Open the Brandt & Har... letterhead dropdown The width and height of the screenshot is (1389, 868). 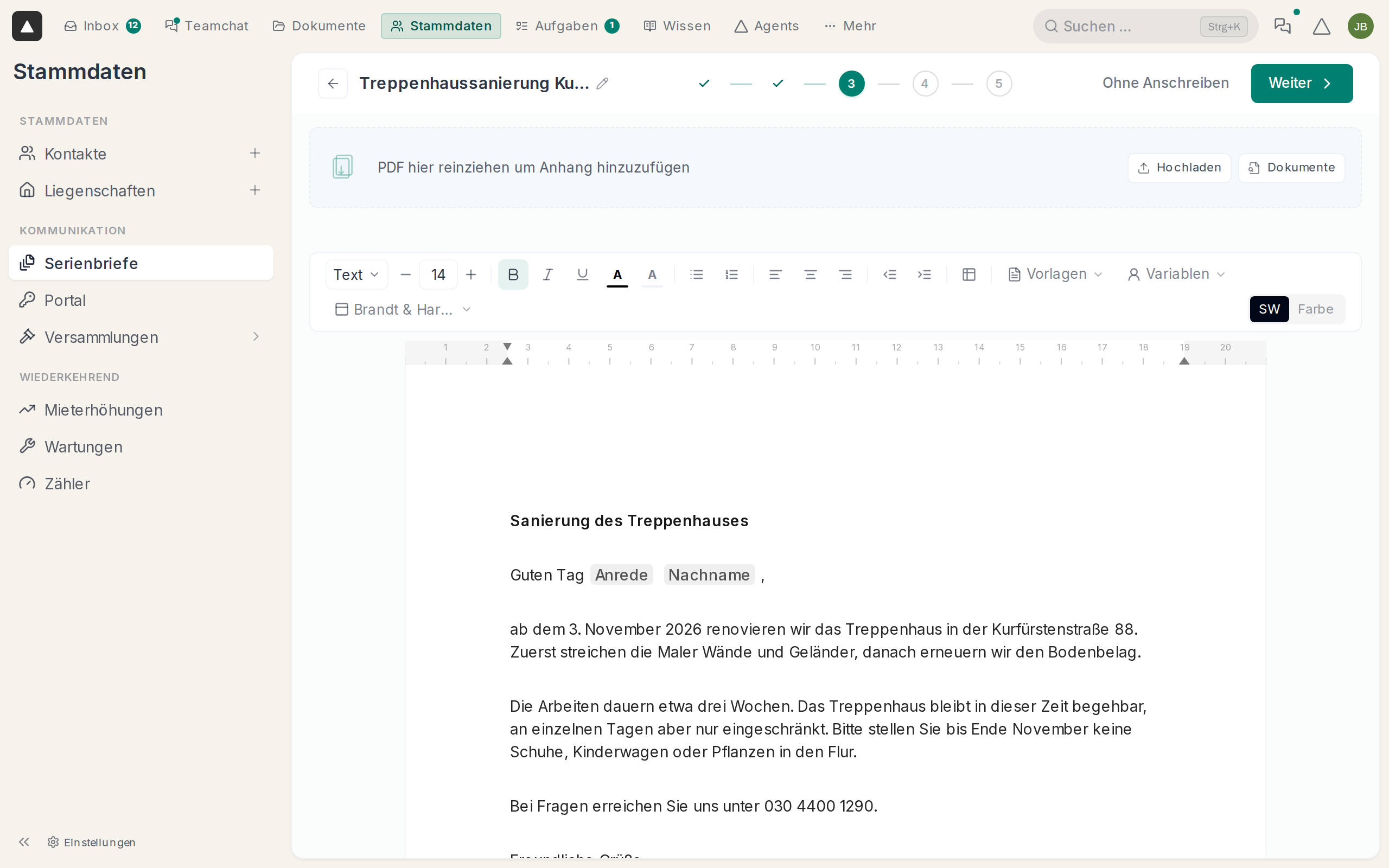403,309
